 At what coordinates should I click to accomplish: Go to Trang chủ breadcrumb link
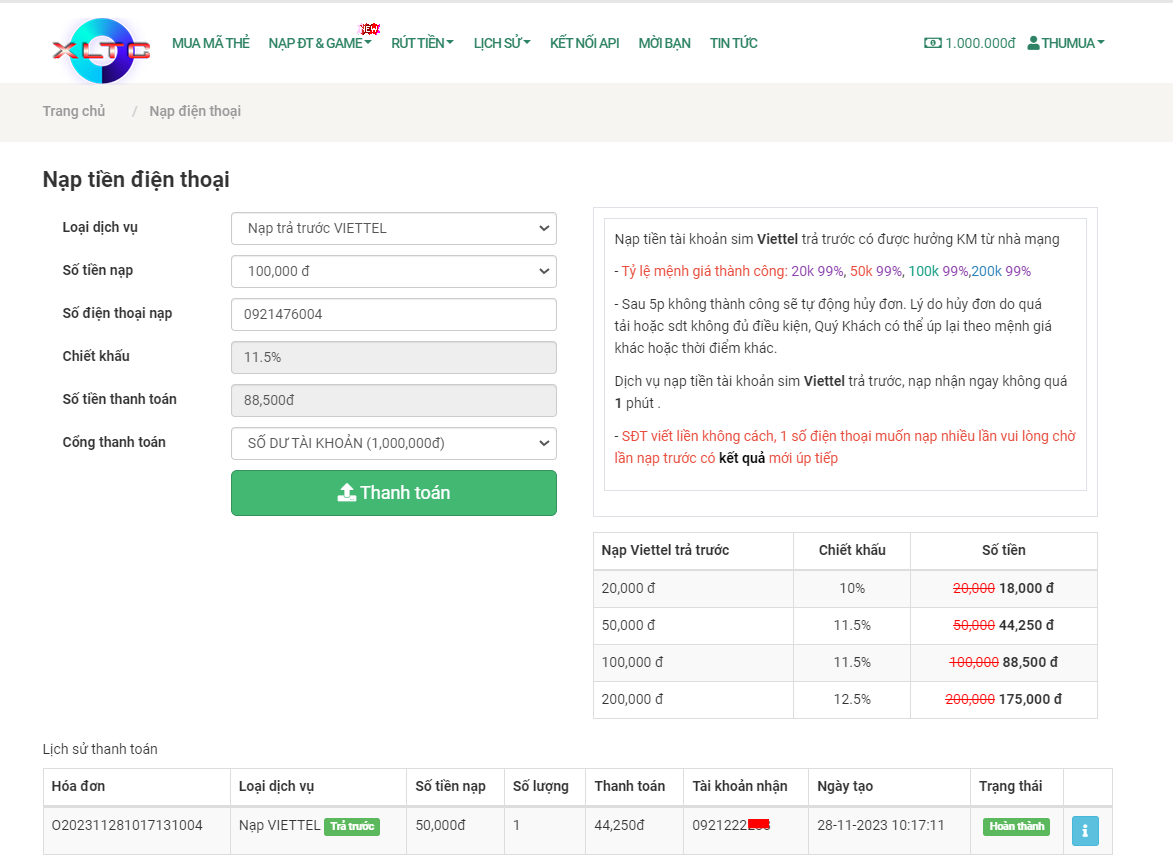[x=73, y=111]
